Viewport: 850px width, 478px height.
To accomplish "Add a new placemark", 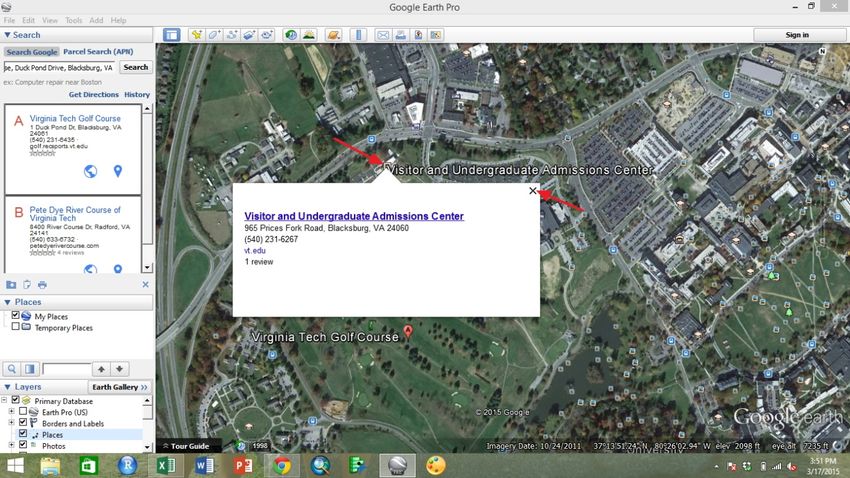I will tap(196, 35).
